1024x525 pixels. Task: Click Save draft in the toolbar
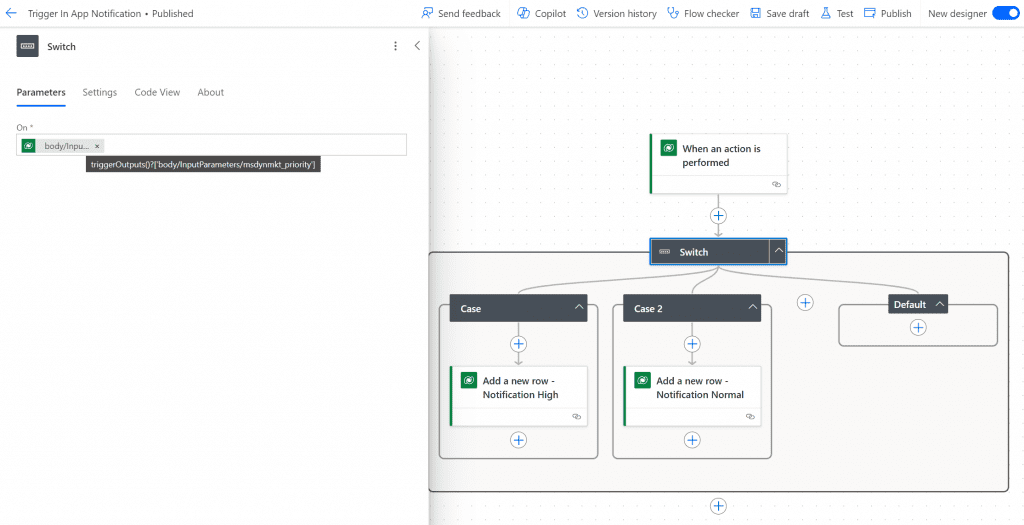(779, 14)
